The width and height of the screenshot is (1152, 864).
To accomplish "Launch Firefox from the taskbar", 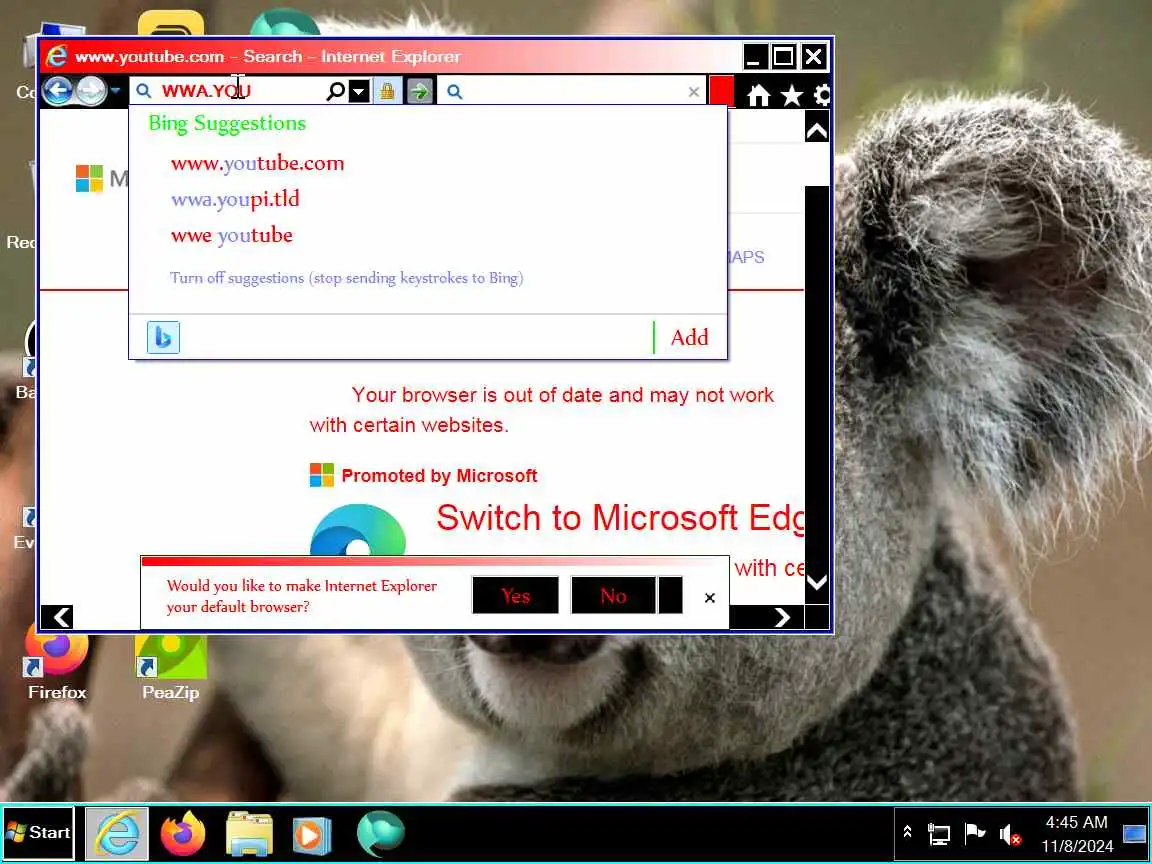I will [182, 834].
